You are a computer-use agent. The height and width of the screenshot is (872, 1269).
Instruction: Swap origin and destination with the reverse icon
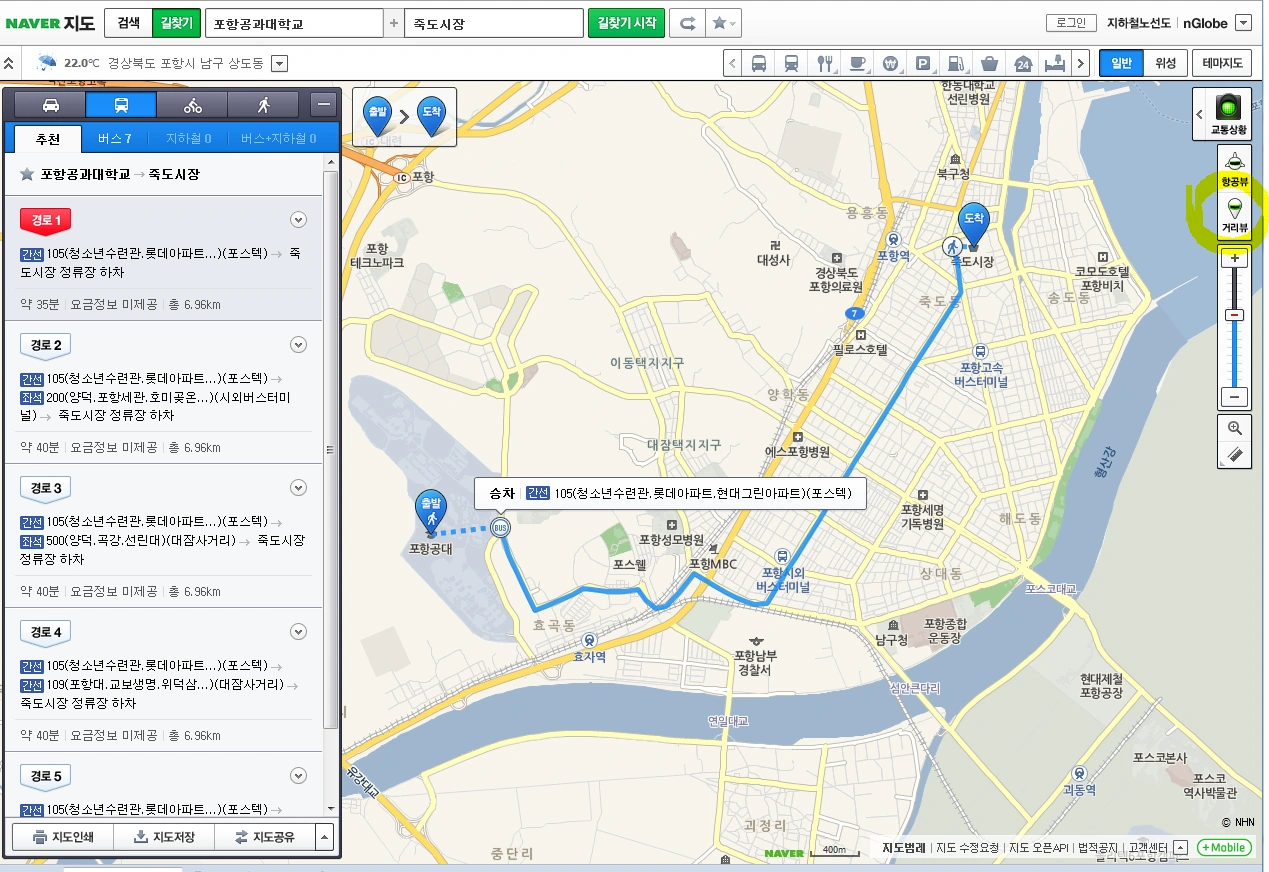tap(687, 23)
